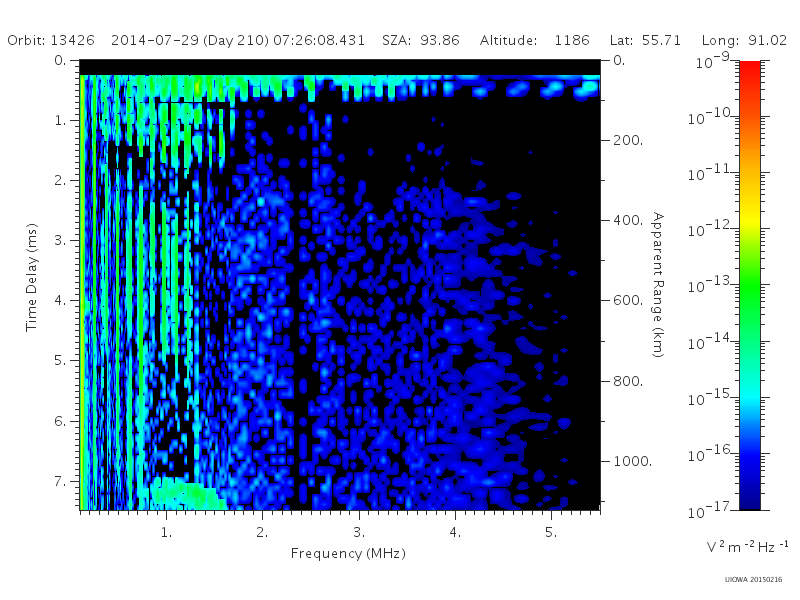
Task: Click the '6.' tick on time delay axis
Action: (61, 421)
